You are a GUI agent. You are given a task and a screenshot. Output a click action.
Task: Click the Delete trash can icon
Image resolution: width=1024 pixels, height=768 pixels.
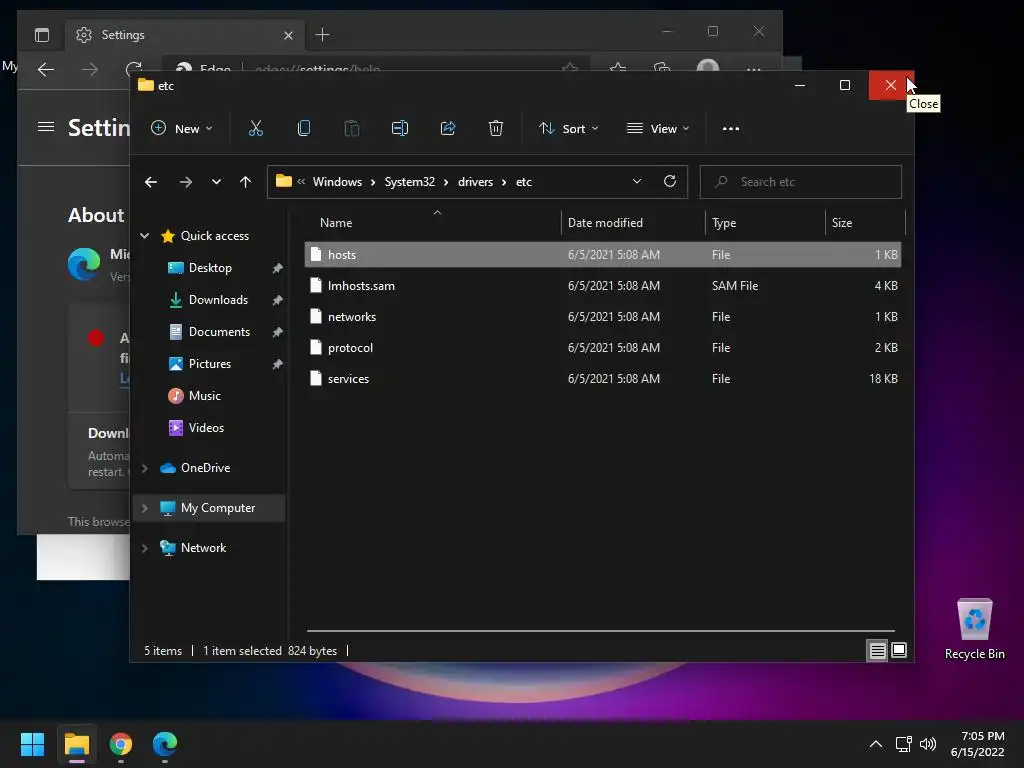click(496, 129)
